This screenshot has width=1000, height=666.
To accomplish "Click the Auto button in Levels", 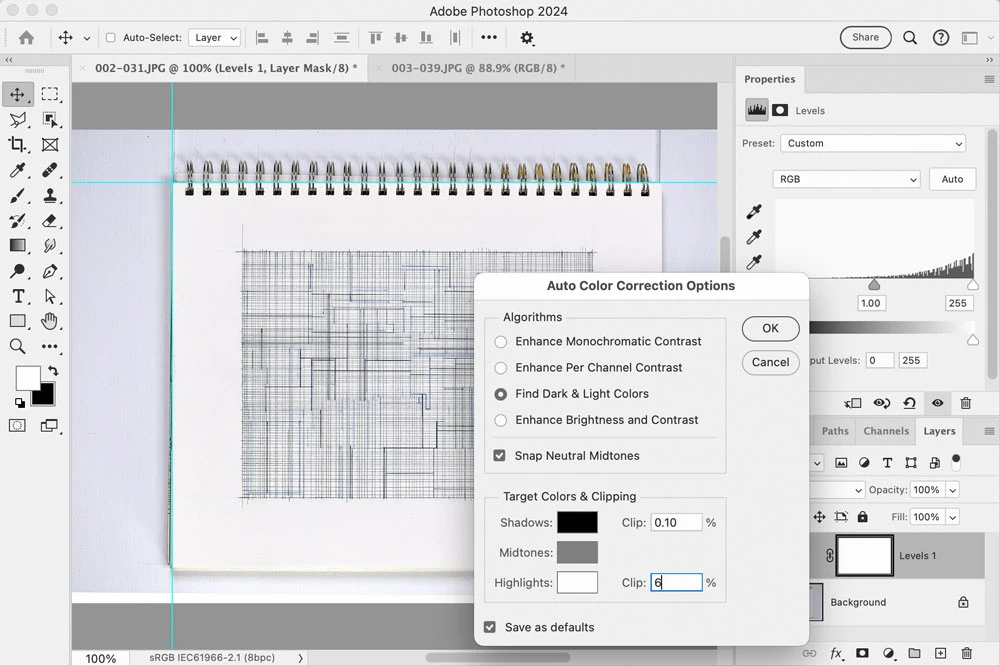I will 952,179.
